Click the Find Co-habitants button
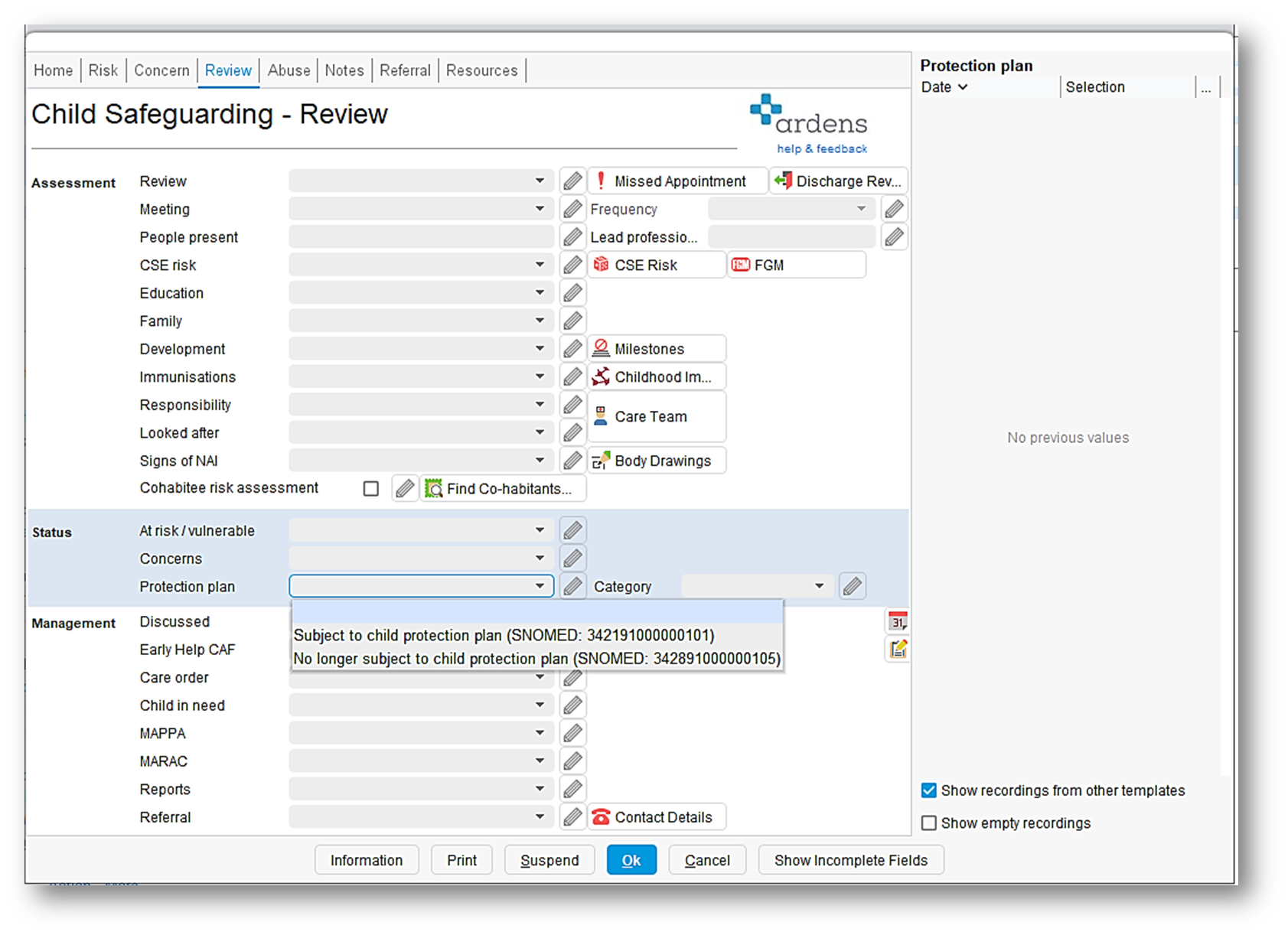This screenshot has width=1288, height=935. click(x=504, y=488)
